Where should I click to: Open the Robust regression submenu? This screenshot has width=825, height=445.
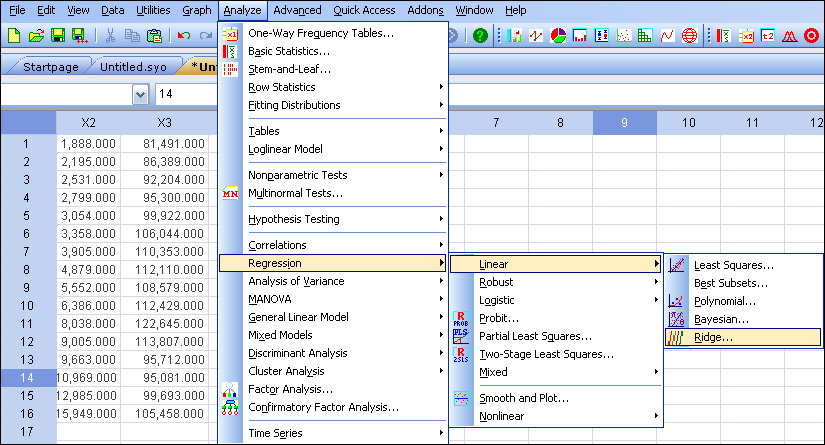[x=556, y=282]
